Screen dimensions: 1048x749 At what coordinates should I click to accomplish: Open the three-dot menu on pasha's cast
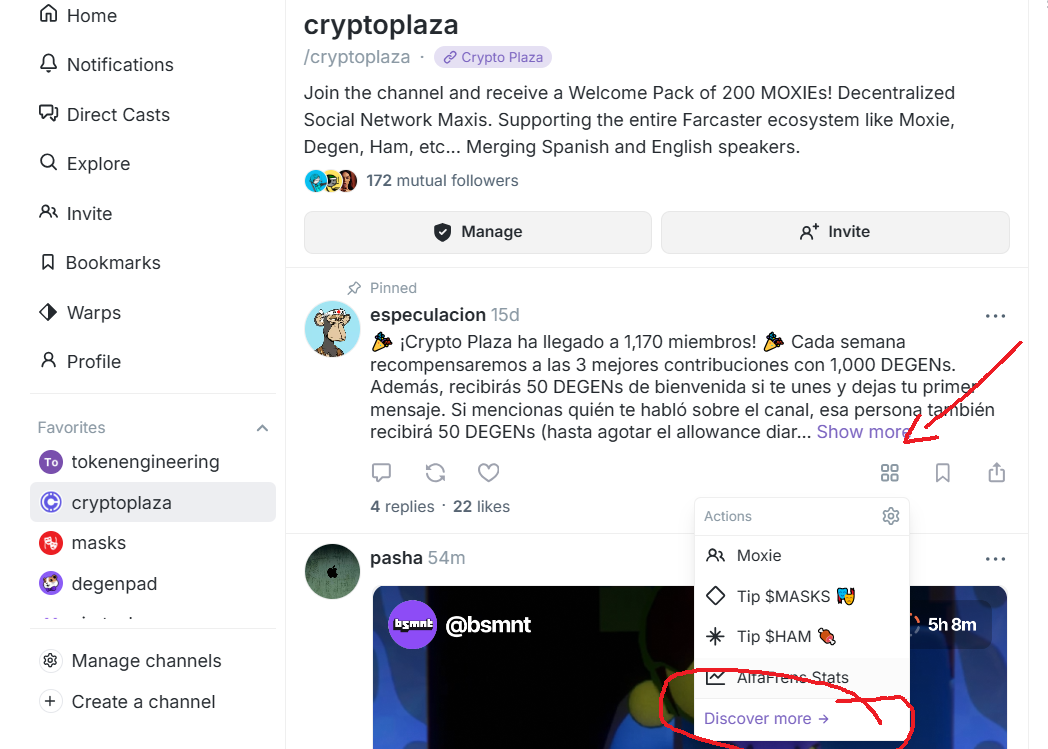click(x=995, y=559)
